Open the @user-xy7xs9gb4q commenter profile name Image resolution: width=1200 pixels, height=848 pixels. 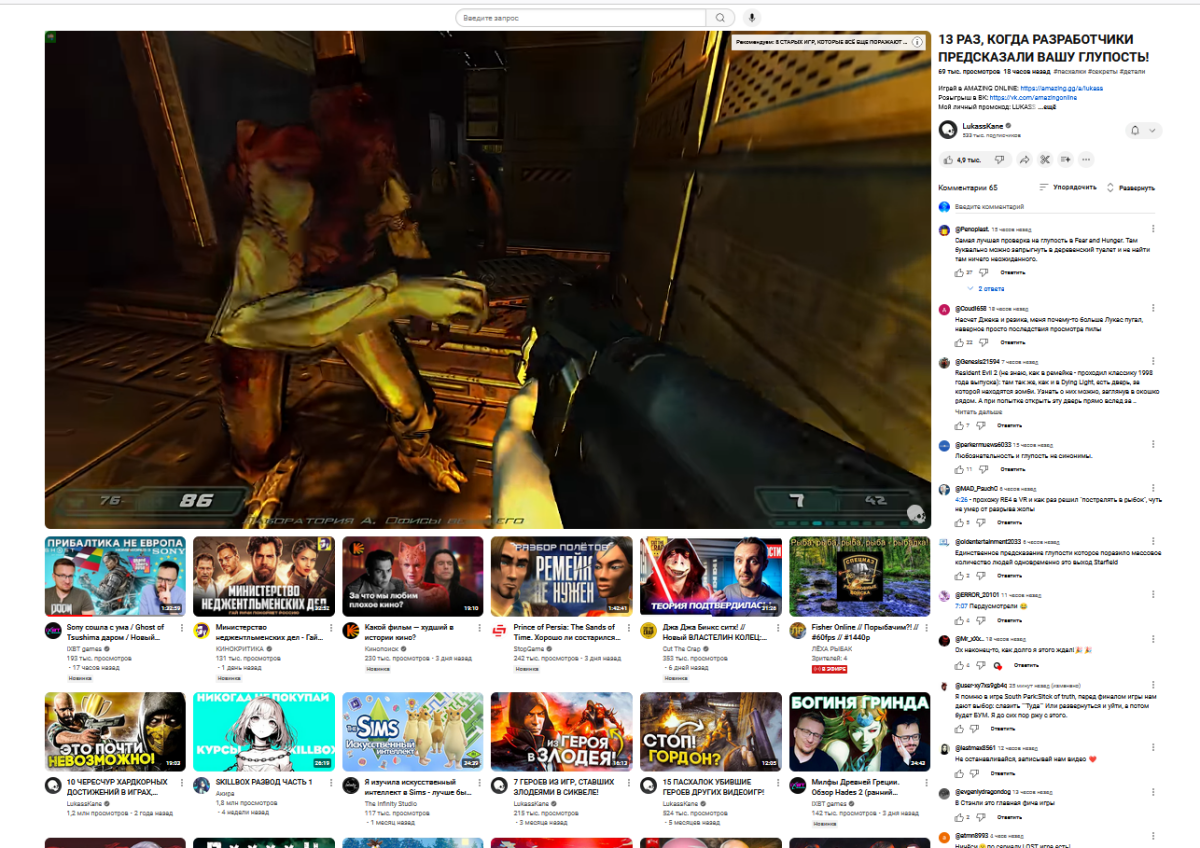pos(981,685)
